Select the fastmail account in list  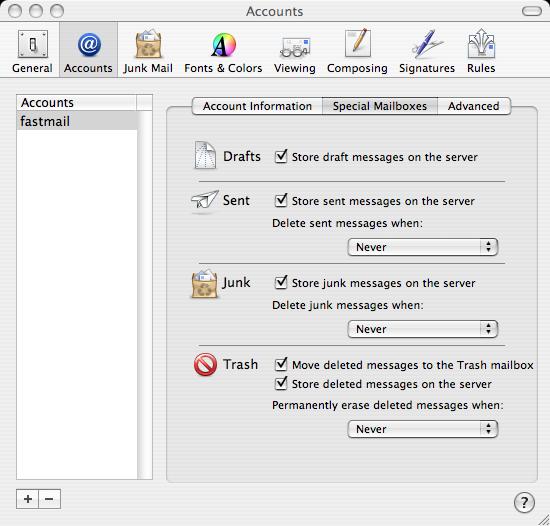click(x=77, y=121)
